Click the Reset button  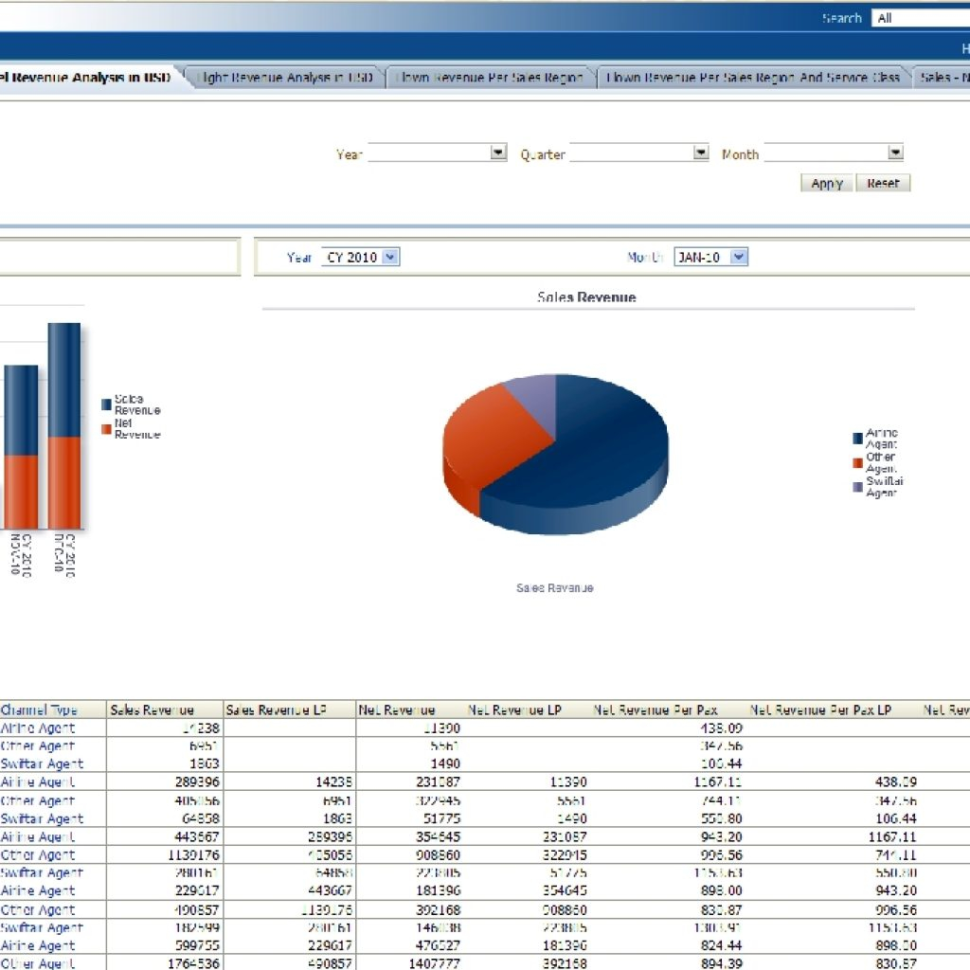pyautogui.click(x=884, y=183)
